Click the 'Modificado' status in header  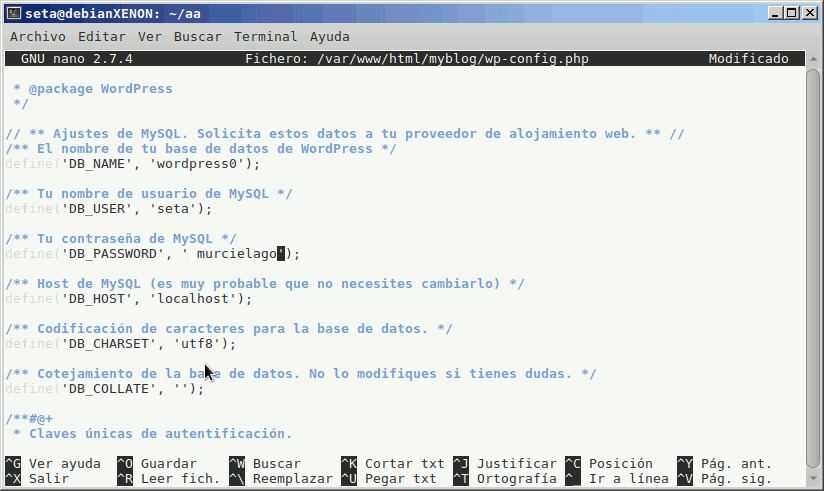(x=748, y=59)
